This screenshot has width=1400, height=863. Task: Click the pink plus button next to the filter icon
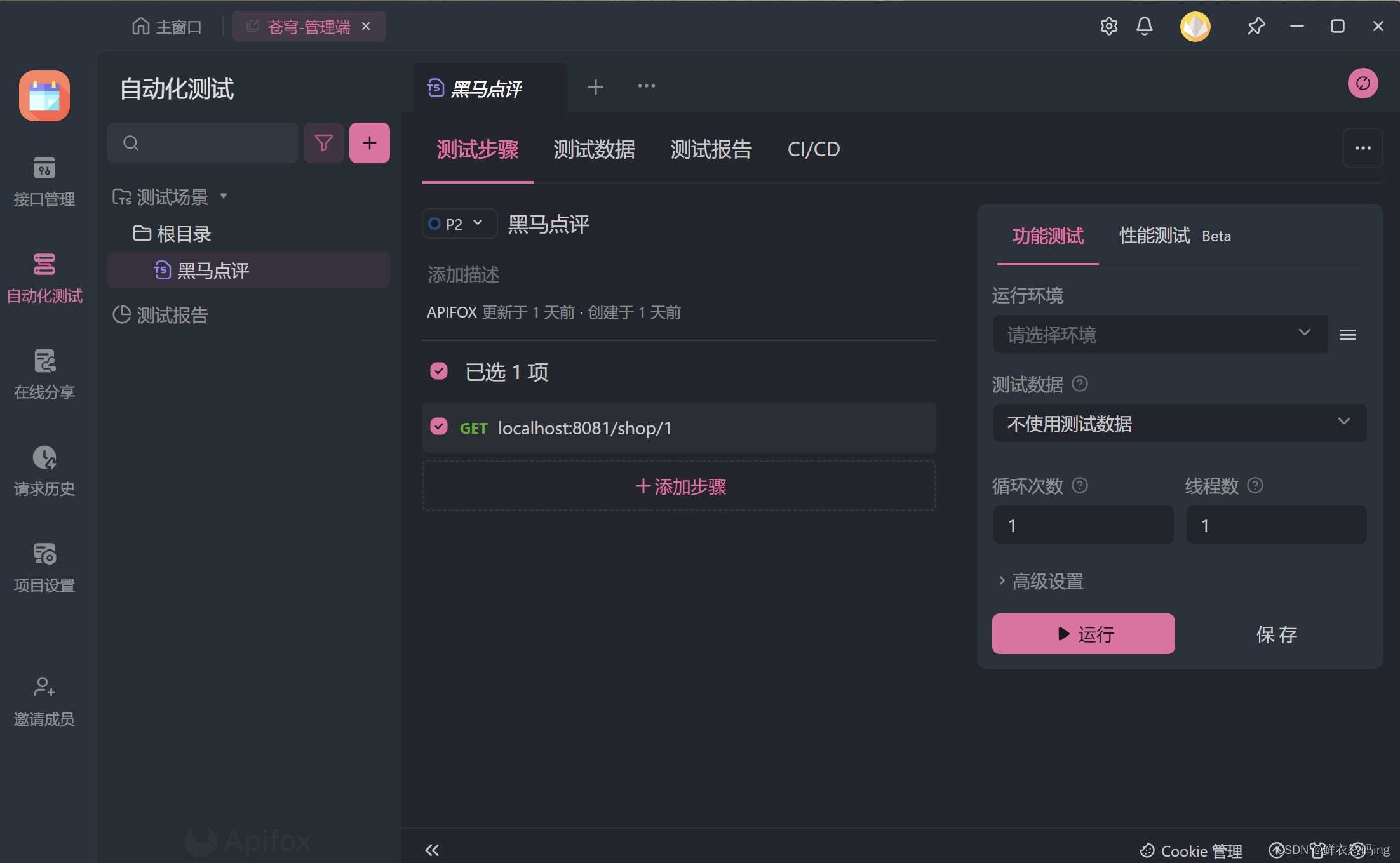[x=369, y=143]
